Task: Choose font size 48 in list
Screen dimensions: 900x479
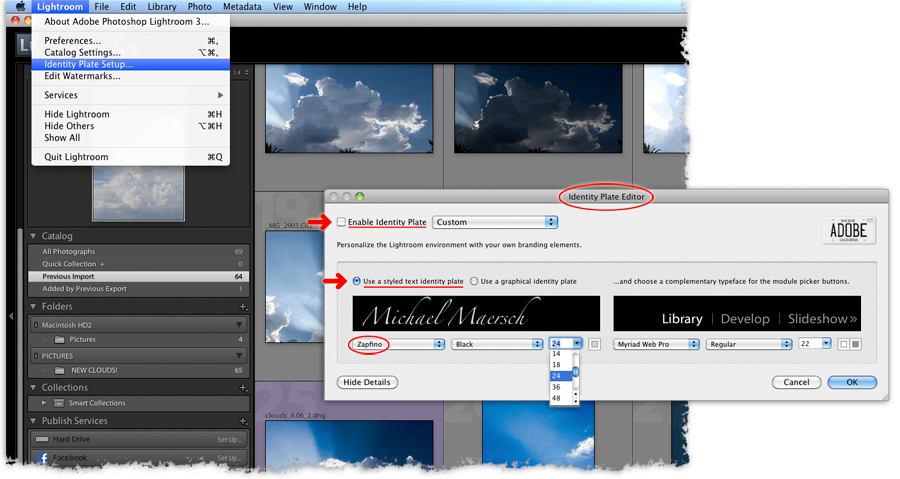Action: (561, 398)
